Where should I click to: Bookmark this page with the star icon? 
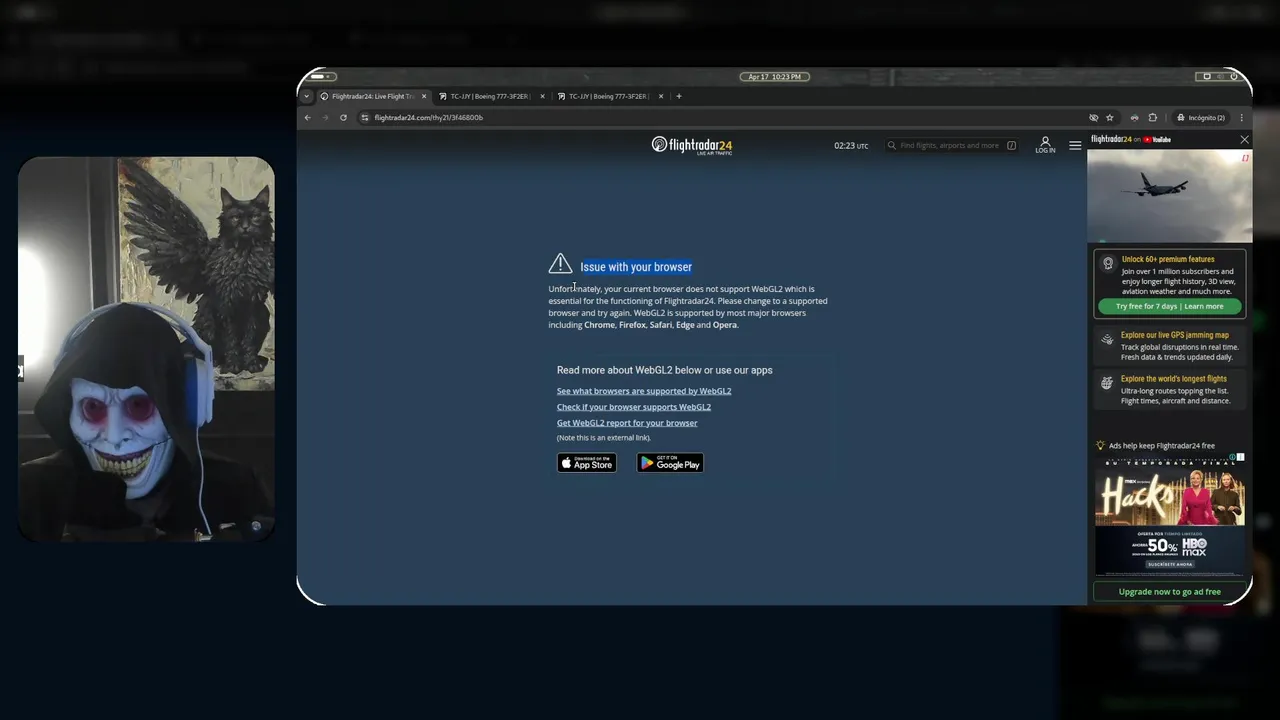tap(1110, 117)
